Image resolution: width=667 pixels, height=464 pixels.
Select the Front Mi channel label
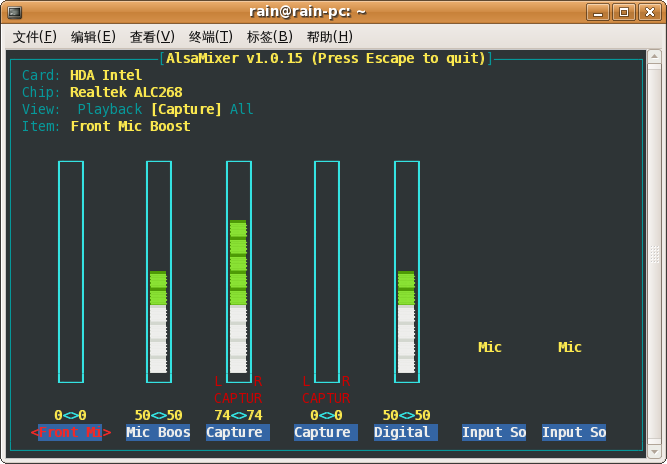click(x=70, y=432)
